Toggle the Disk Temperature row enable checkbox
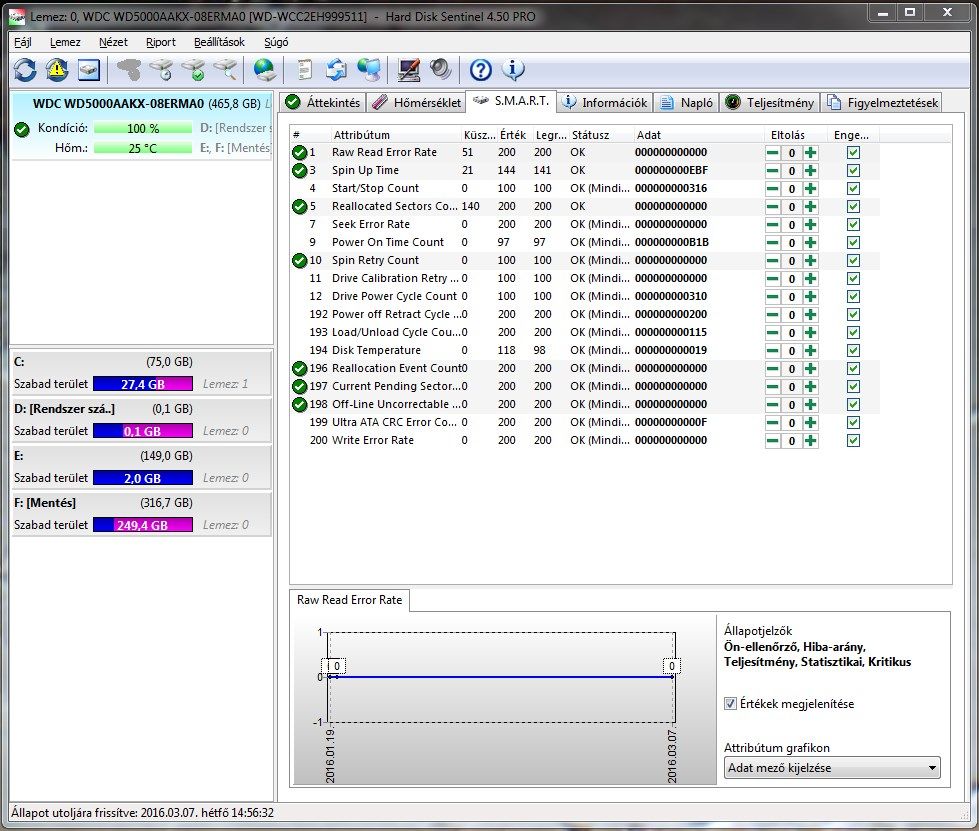This screenshot has height=831, width=979. (x=853, y=350)
